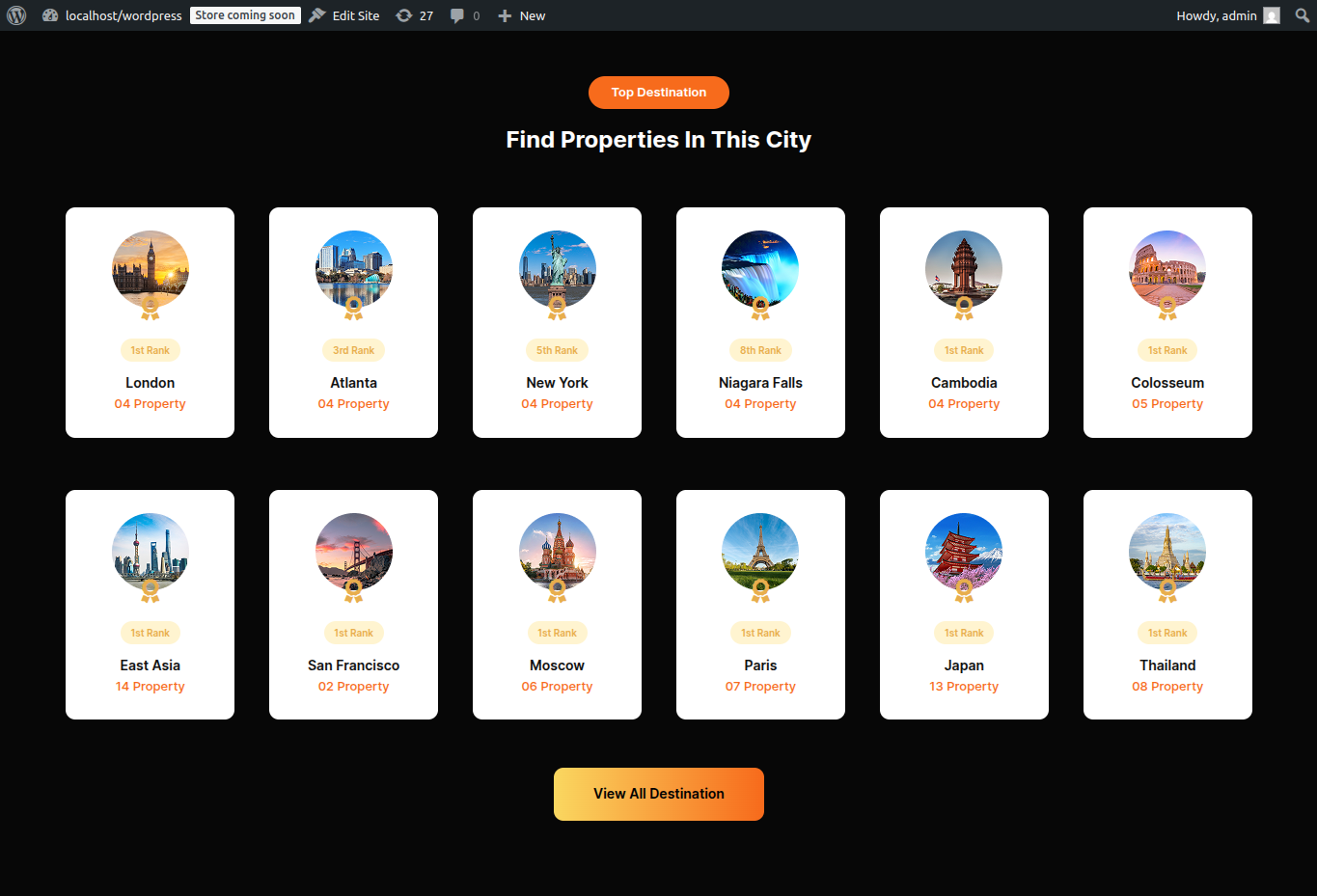Click the Japan card title
Screen dimensions: 1317x896
pyautogui.click(x=964, y=665)
